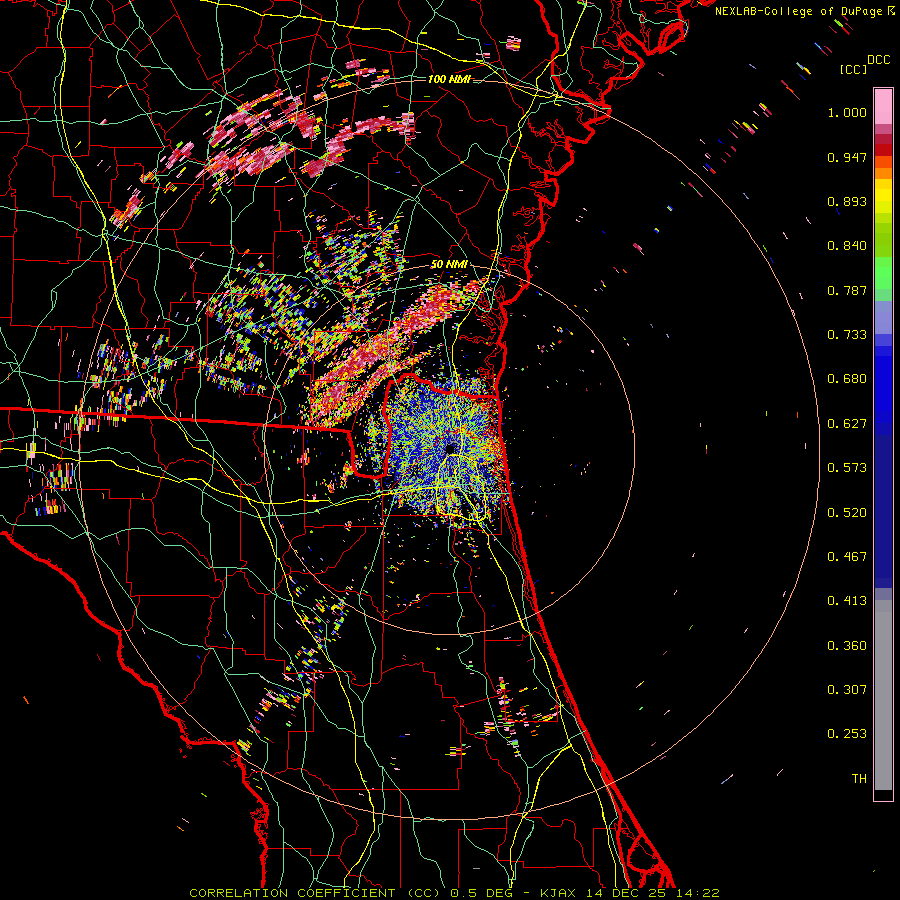Click the NEXLAB-College of DuPage label
Screen dimensions: 900x900
click(798, 11)
